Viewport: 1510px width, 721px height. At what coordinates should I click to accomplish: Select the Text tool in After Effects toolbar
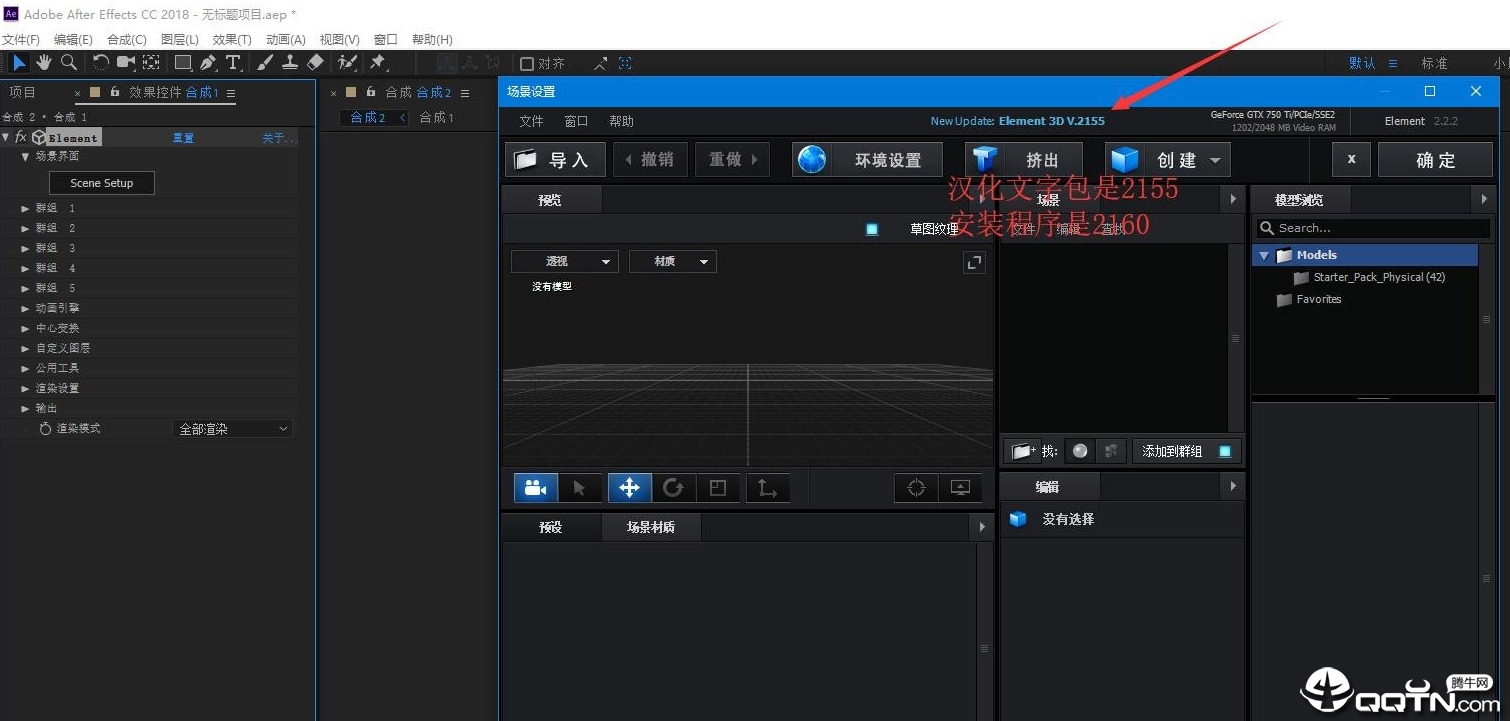coord(233,62)
